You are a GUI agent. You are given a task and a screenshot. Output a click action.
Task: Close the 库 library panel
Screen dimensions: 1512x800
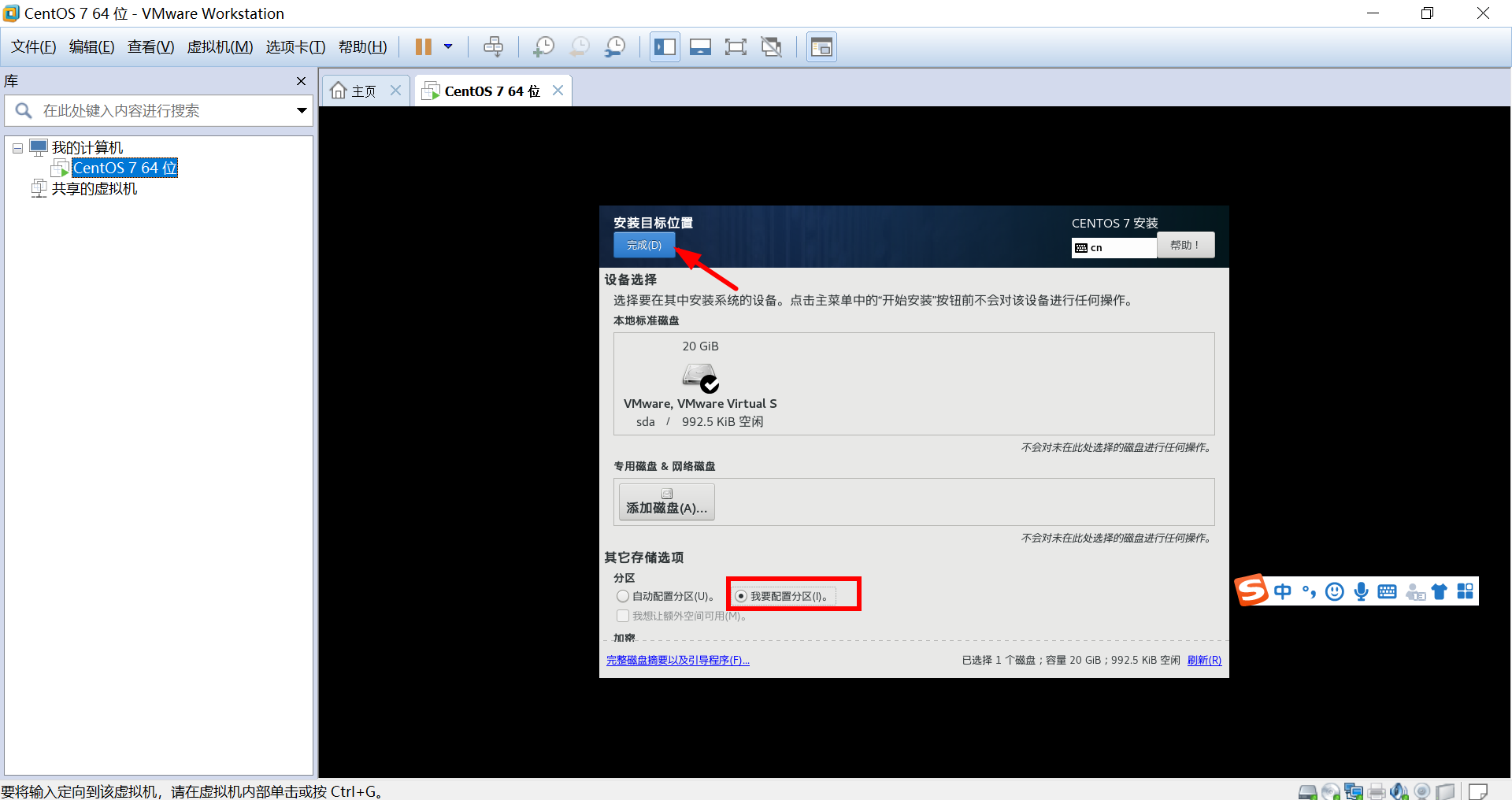[x=301, y=81]
